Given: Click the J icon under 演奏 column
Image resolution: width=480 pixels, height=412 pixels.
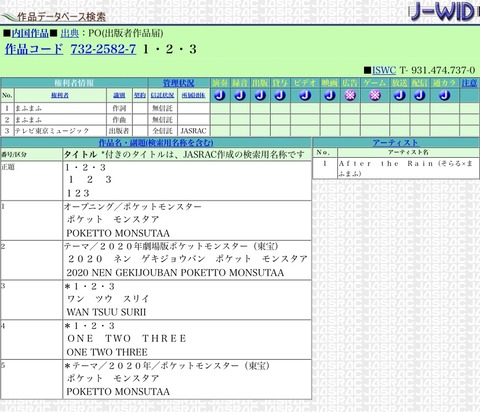Looking at the screenshot, I should click(220, 95).
